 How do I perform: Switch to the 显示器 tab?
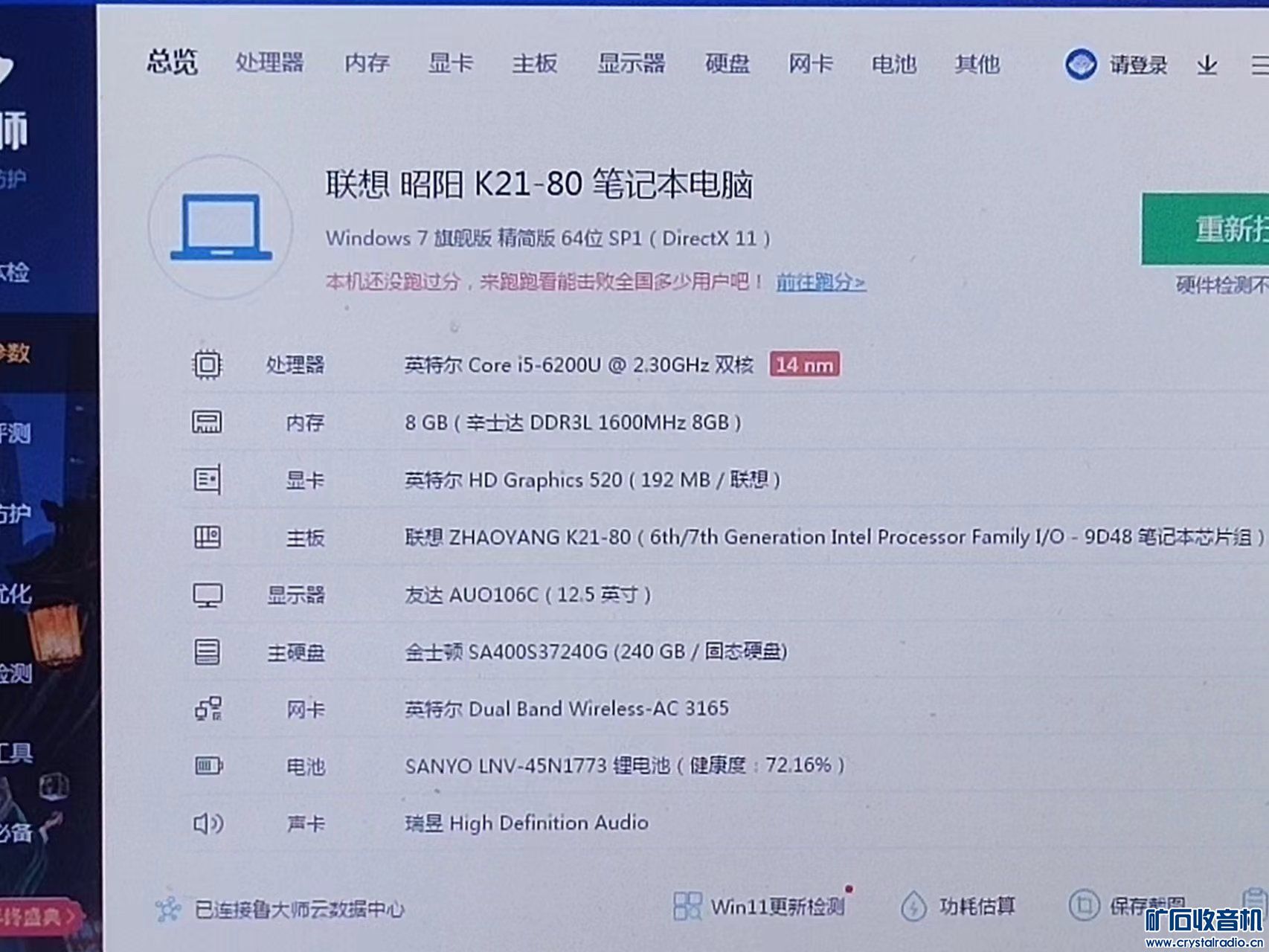[x=631, y=63]
